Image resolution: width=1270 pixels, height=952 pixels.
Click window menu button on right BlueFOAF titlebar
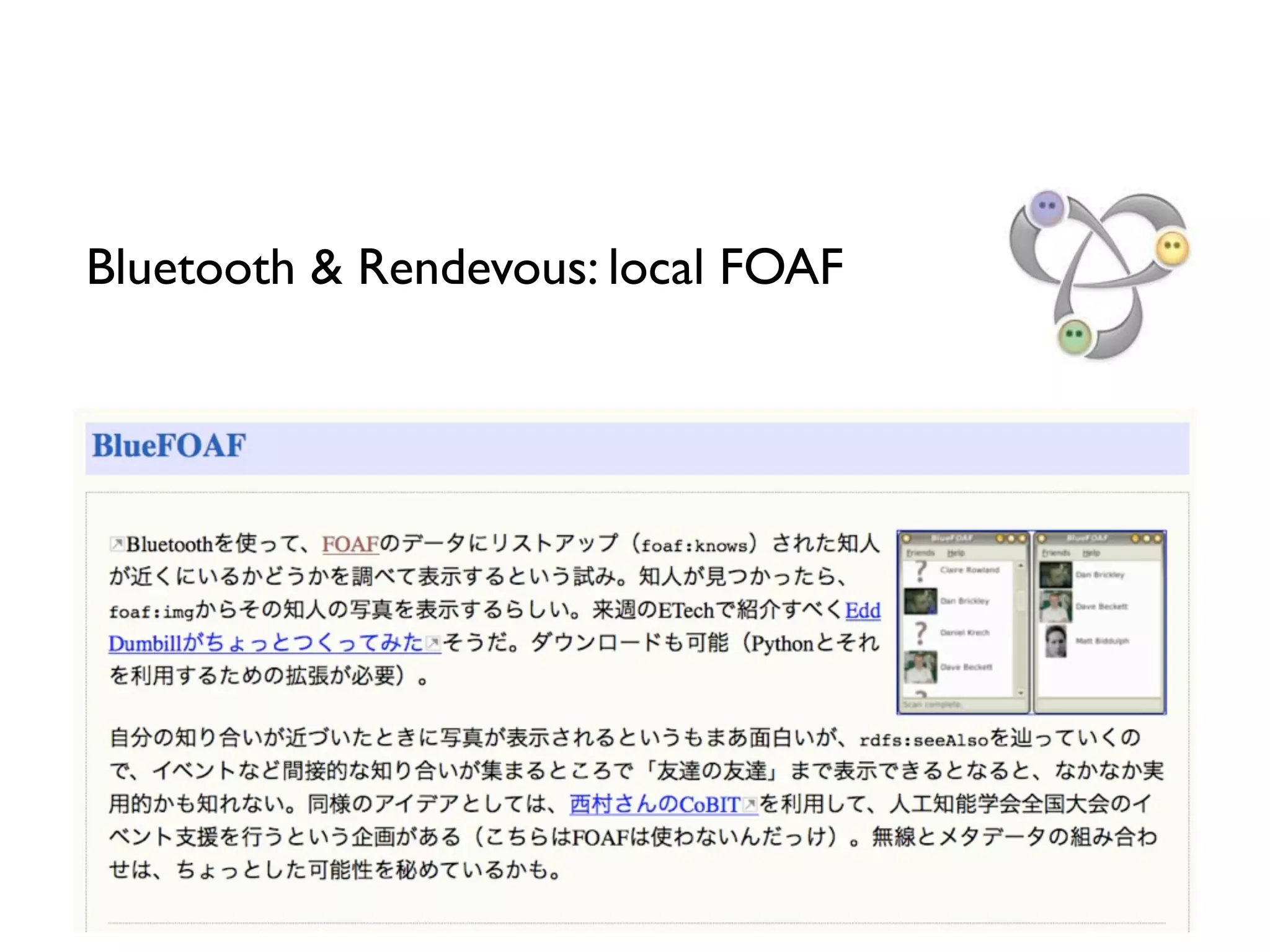(1042, 538)
